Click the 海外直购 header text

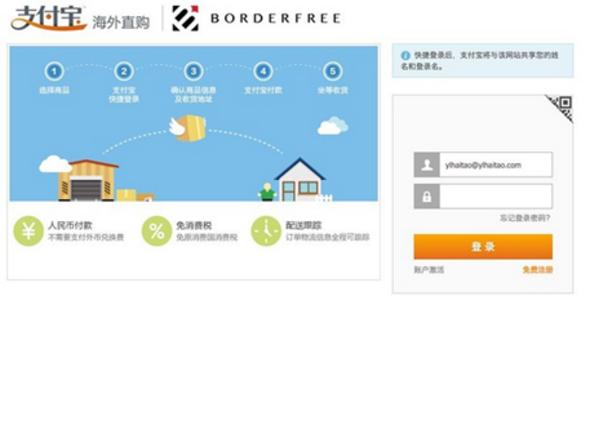(121, 23)
